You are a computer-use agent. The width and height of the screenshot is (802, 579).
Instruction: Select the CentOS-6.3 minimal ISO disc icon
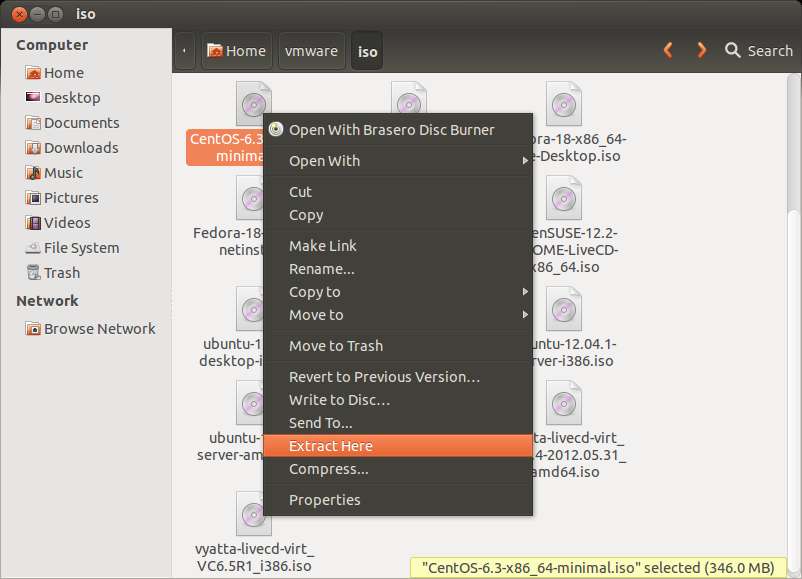pos(252,104)
